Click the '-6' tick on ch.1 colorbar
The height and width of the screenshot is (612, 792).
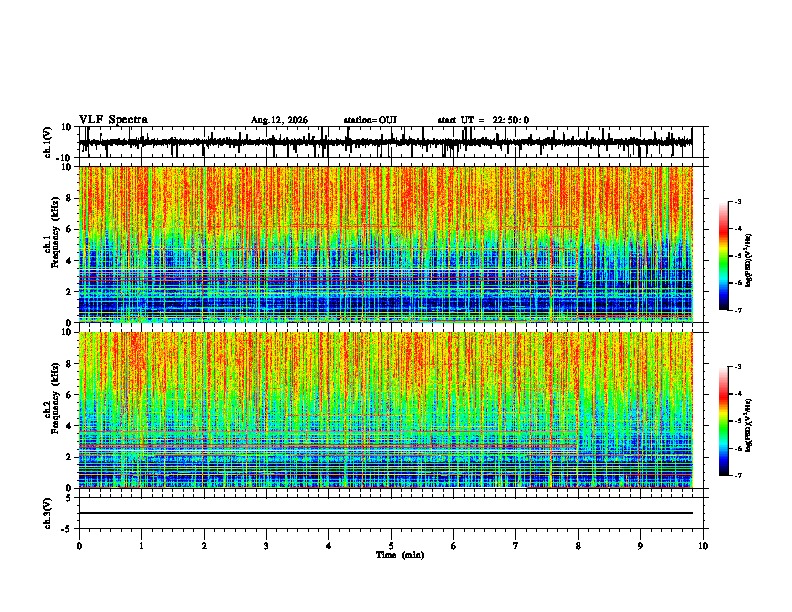coord(738,283)
